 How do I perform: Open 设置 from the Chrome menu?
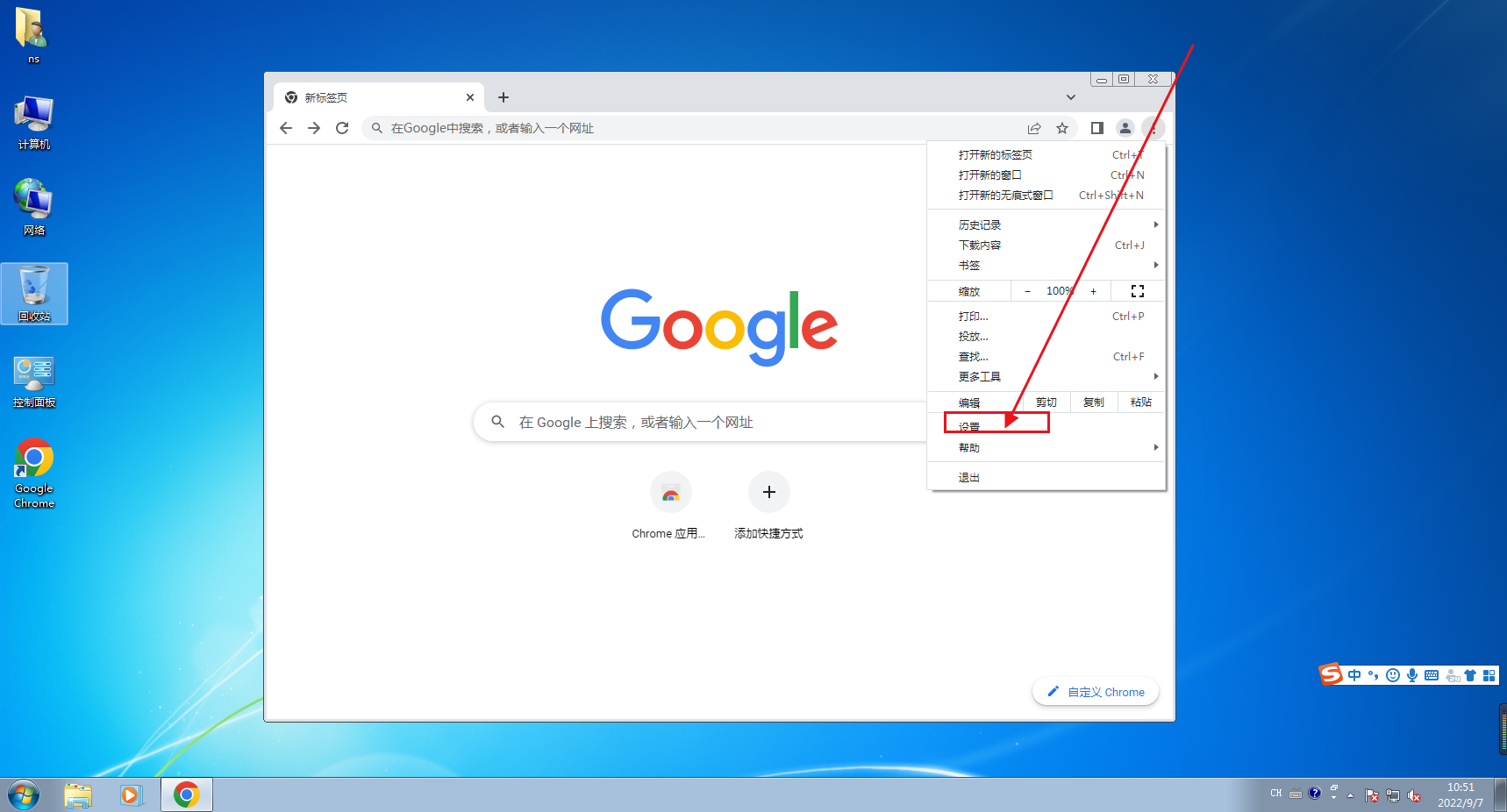(1046, 427)
